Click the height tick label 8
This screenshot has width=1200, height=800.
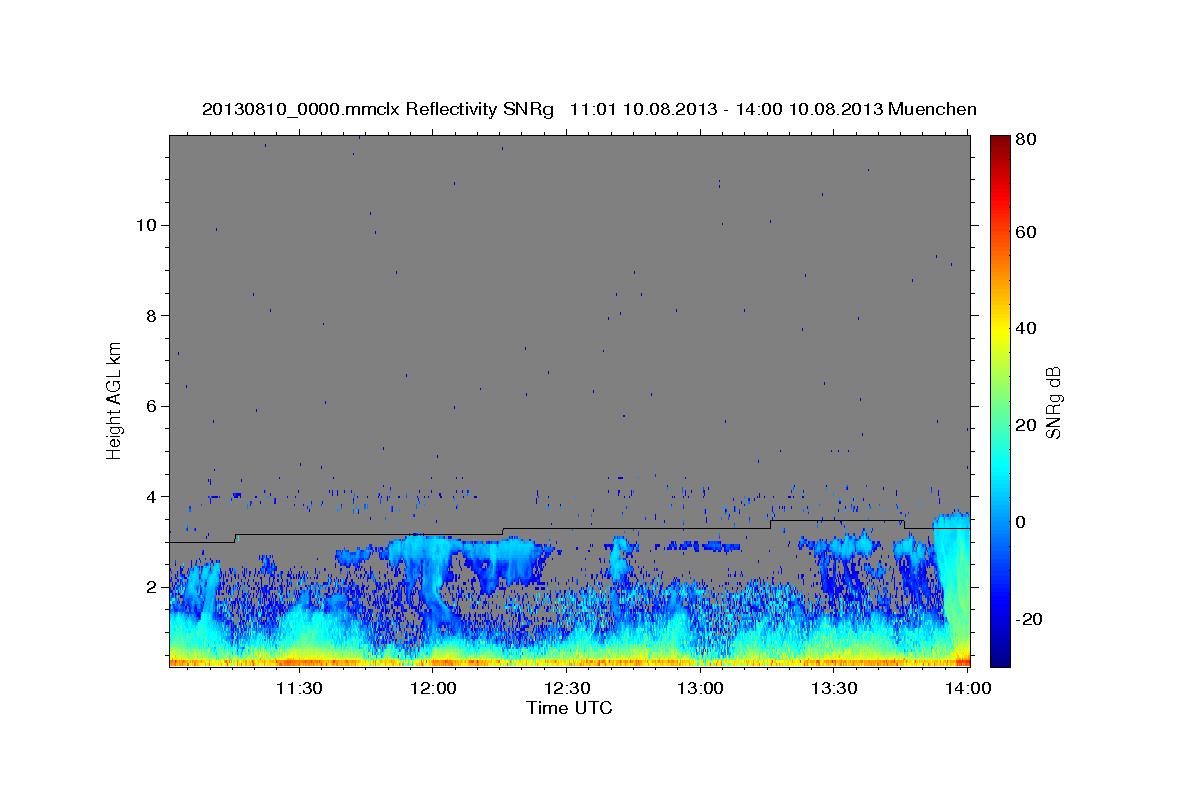[x=150, y=315]
